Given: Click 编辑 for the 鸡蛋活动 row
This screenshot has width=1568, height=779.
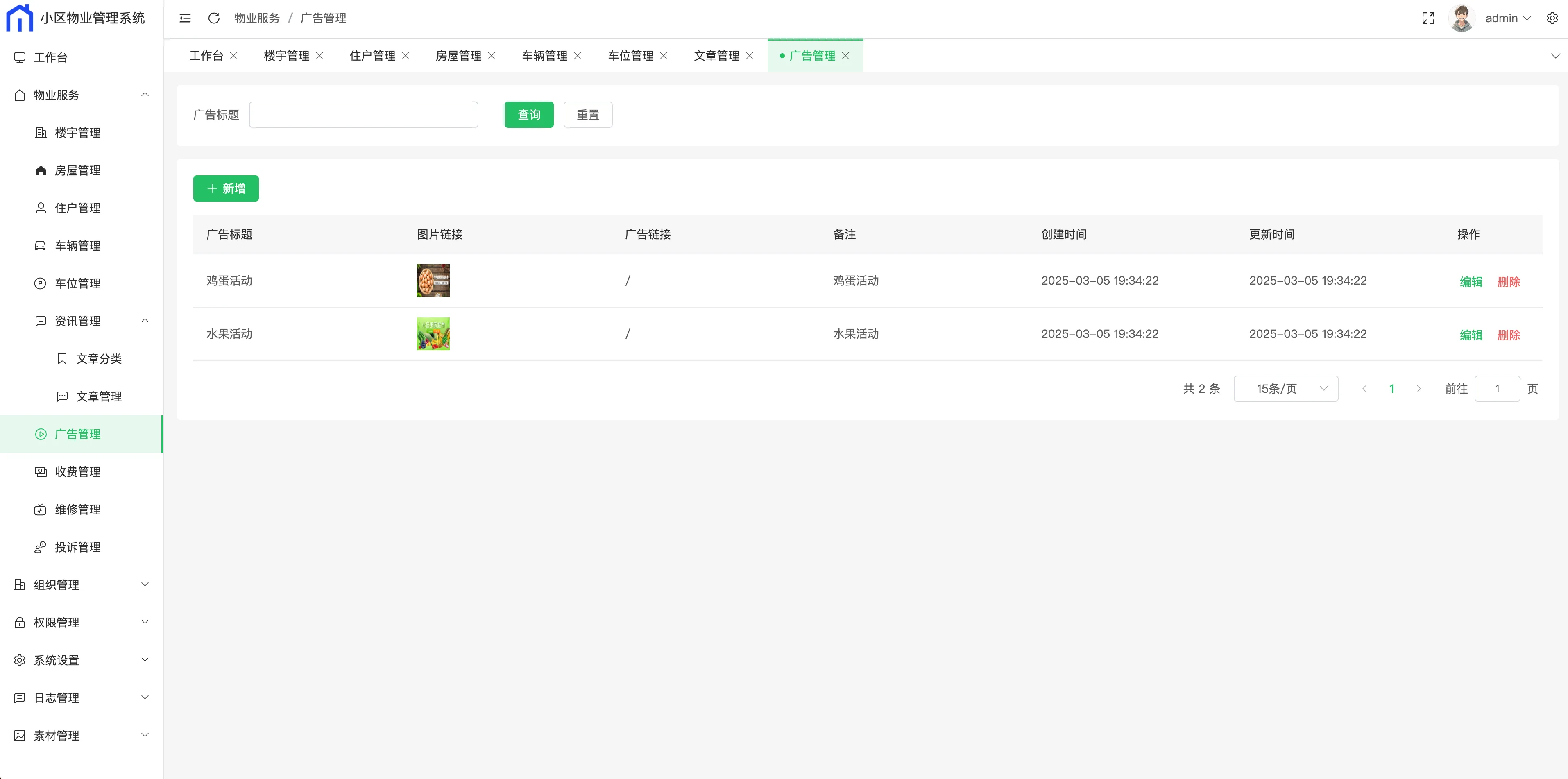Looking at the screenshot, I should [1471, 281].
